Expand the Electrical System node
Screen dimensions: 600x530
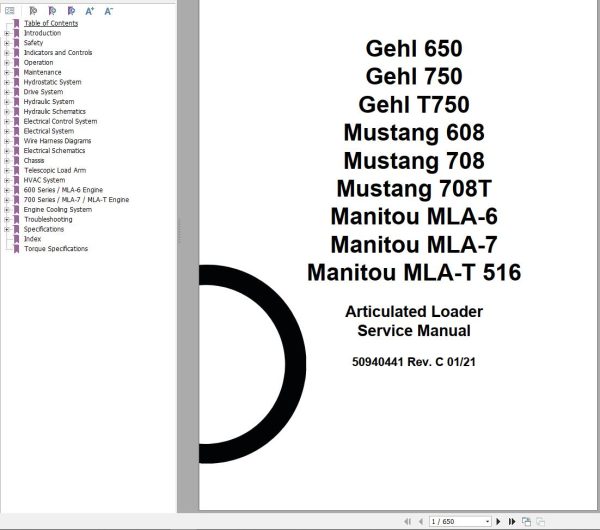pos(7,131)
